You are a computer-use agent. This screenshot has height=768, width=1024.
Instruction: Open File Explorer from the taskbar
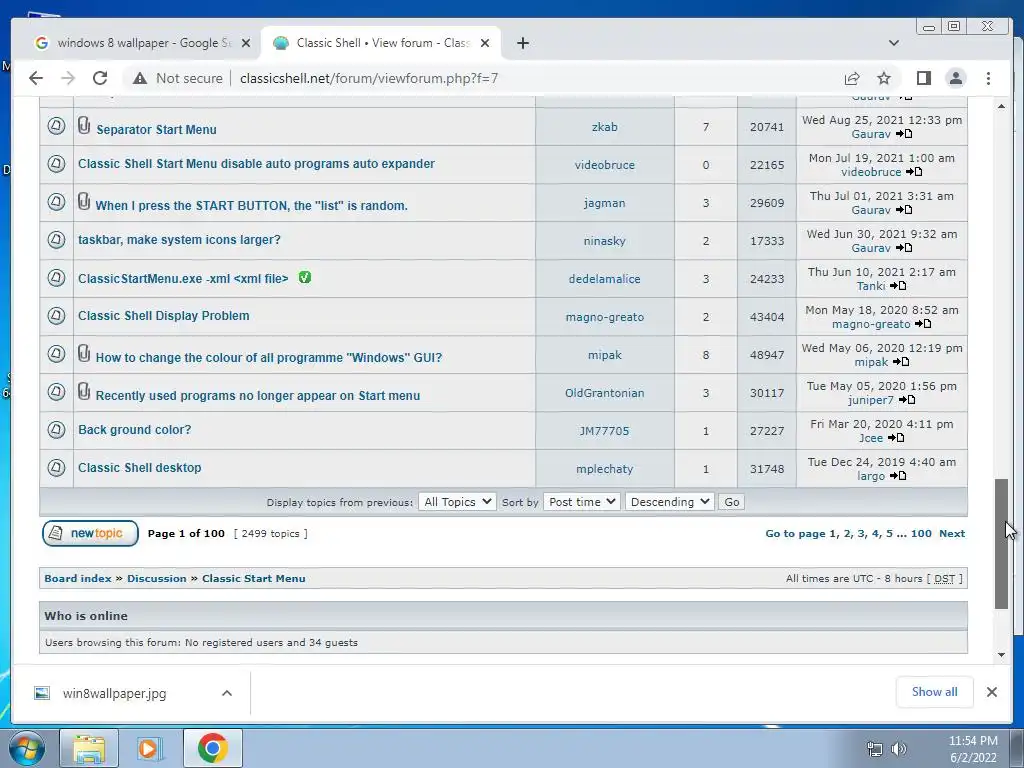pos(89,748)
